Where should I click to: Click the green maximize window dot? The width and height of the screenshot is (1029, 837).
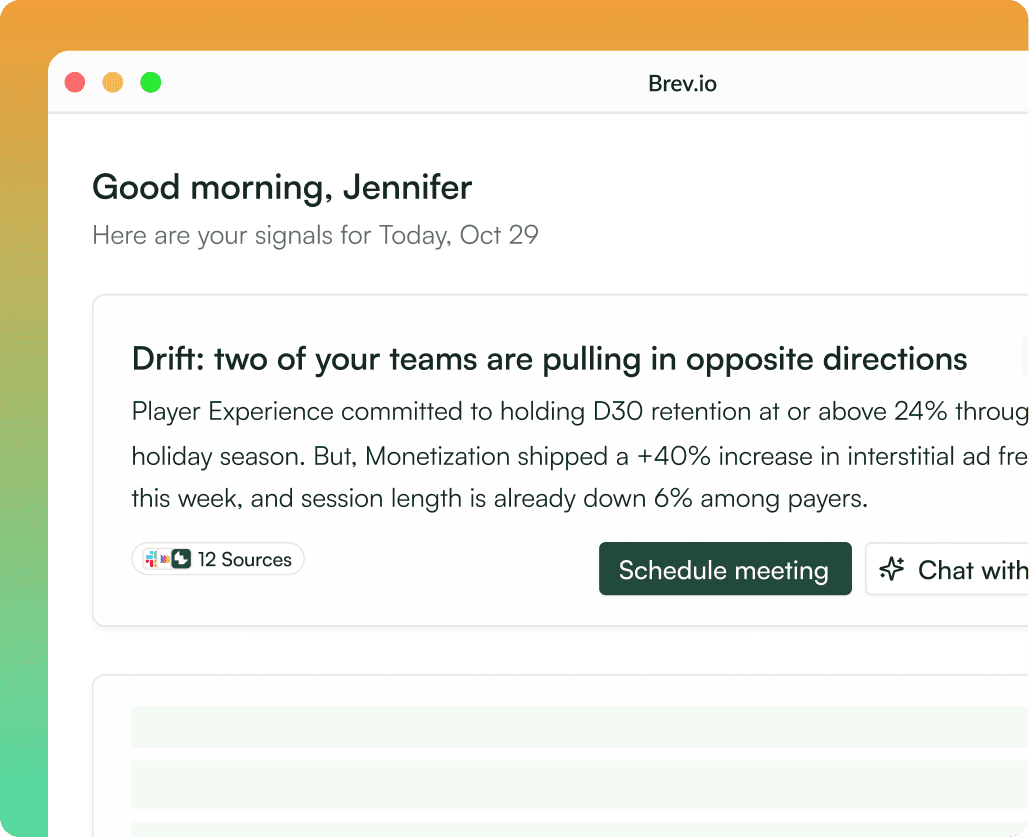(x=151, y=82)
